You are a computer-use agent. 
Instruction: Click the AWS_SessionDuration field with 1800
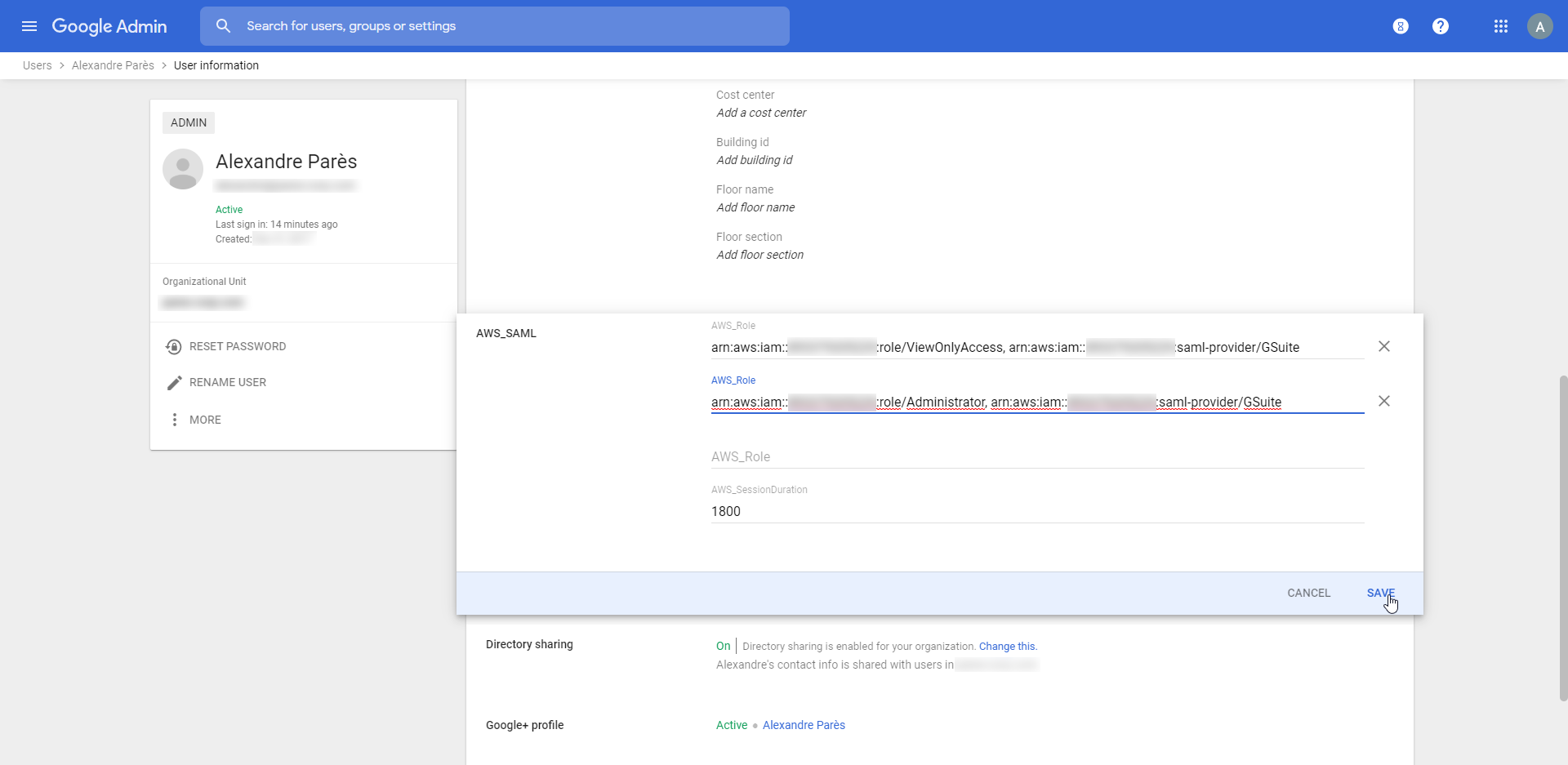[1037, 511]
